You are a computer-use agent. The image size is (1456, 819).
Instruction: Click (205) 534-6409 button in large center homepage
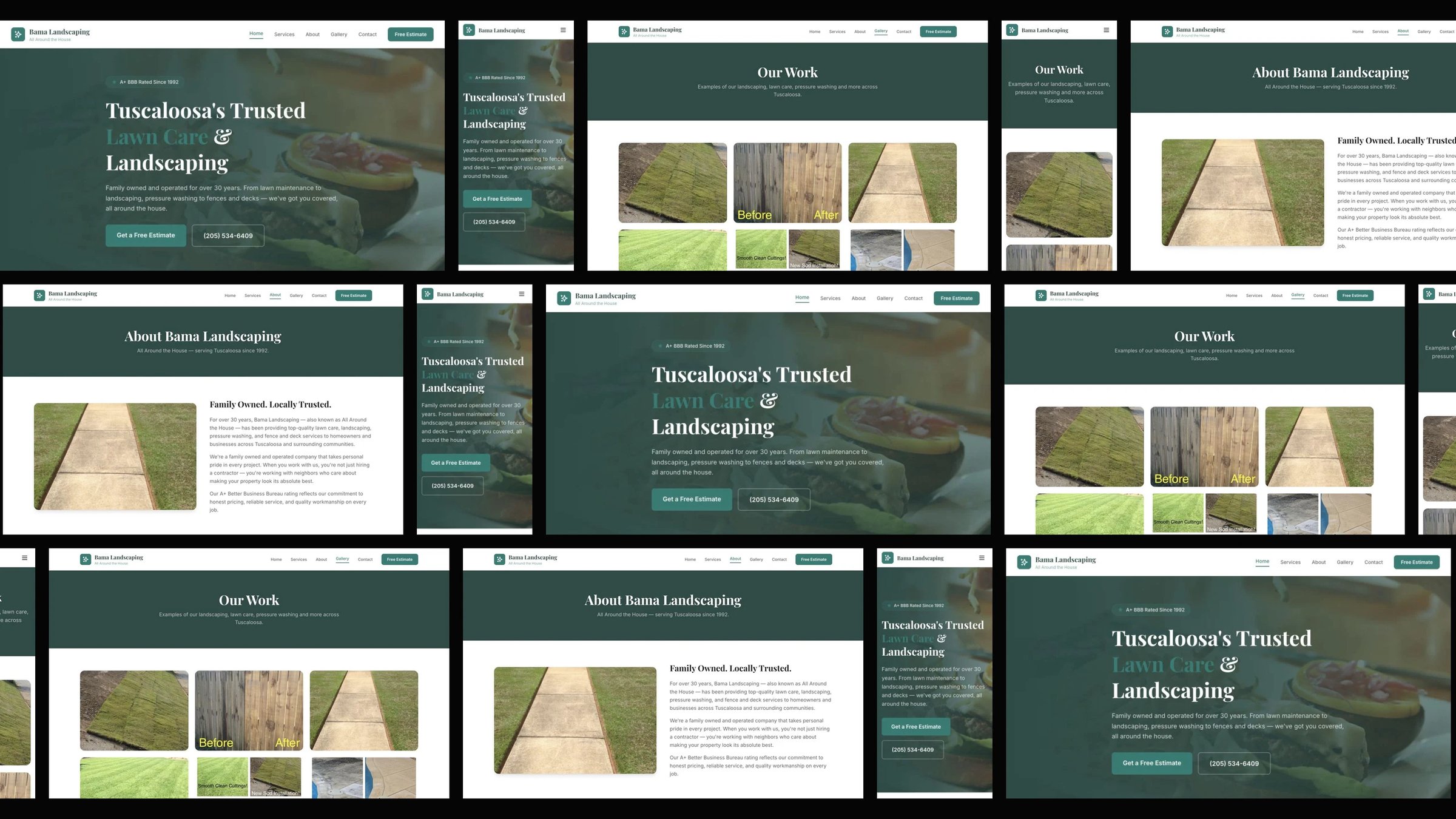(x=773, y=500)
